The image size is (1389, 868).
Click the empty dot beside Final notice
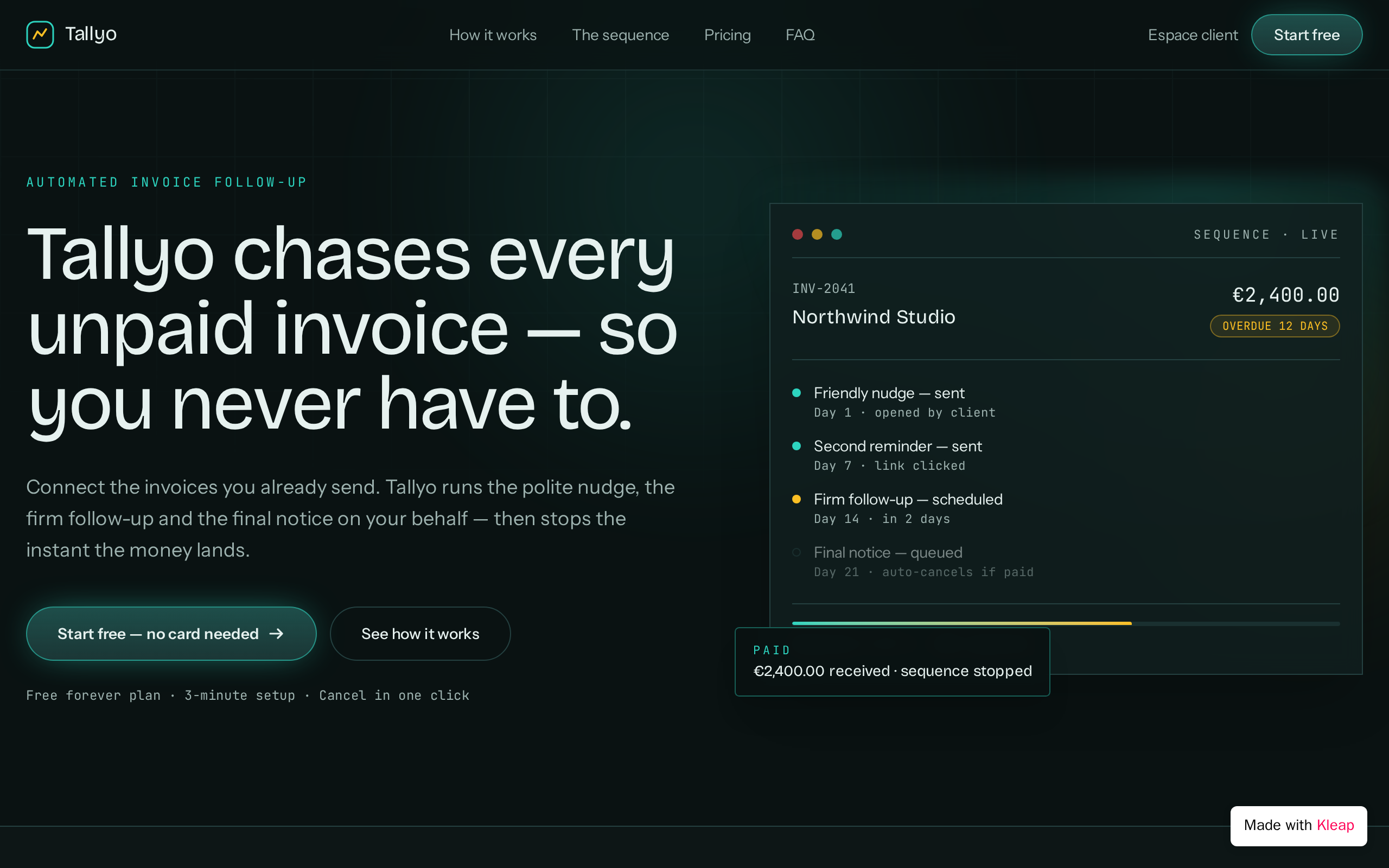[797, 552]
